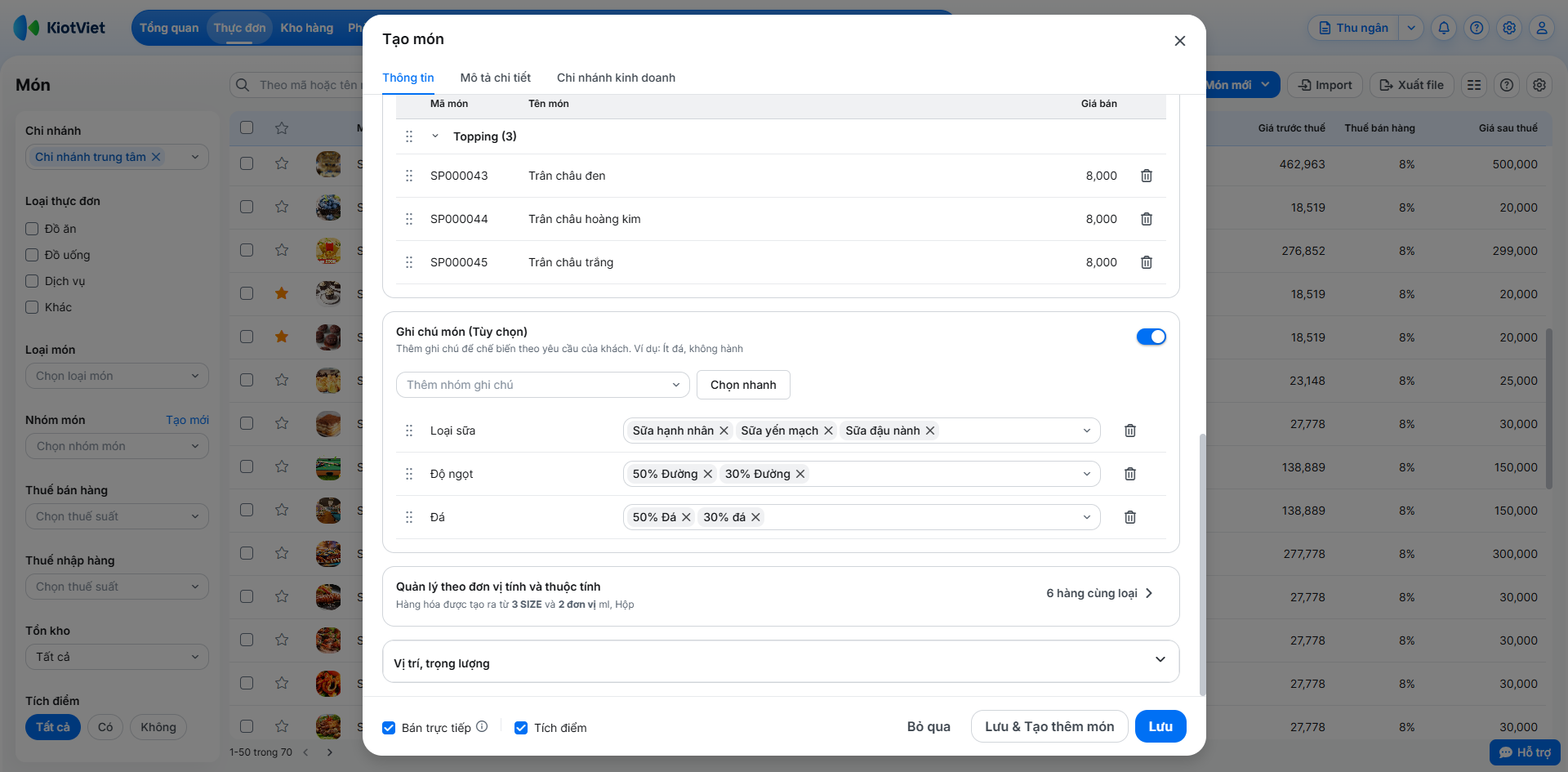Click the modal's vertical scrollbar
The height and width of the screenshot is (772, 1568).
click(x=1201, y=564)
